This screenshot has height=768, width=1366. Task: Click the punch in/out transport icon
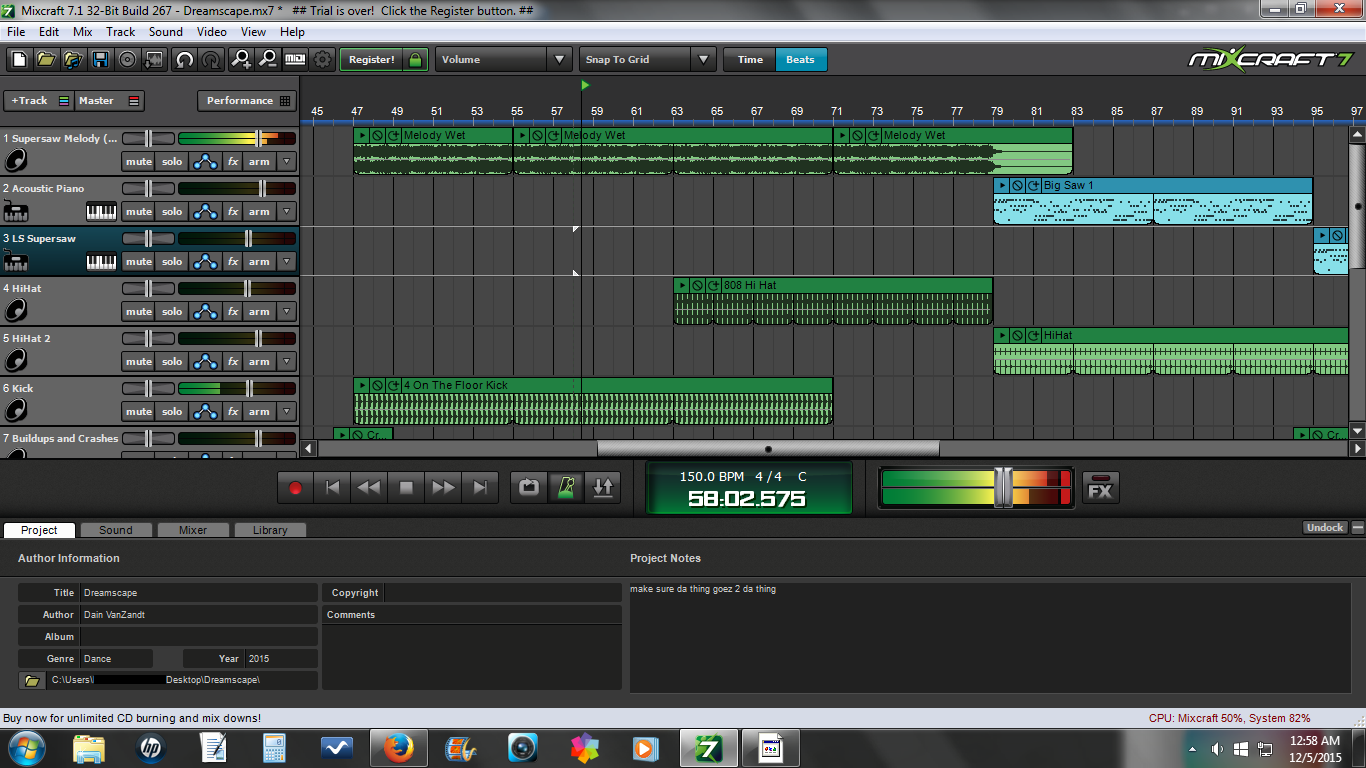tap(603, 487)
